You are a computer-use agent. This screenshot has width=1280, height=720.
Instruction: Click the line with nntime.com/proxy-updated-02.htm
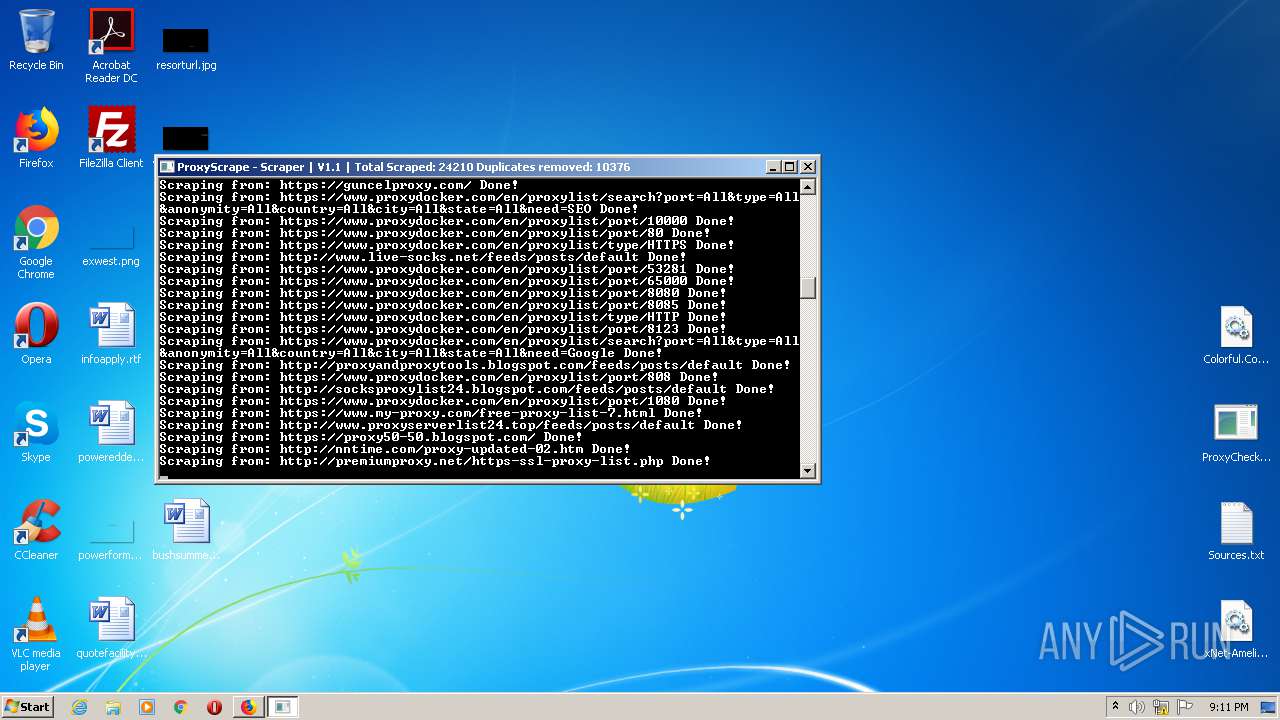pyautogui.click(x=395, y=449)
